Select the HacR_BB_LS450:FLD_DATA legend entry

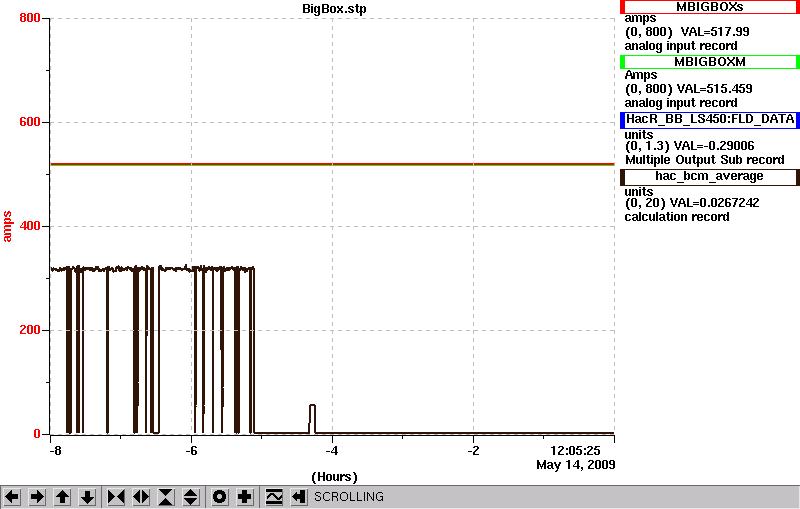[x=710, y=119]
